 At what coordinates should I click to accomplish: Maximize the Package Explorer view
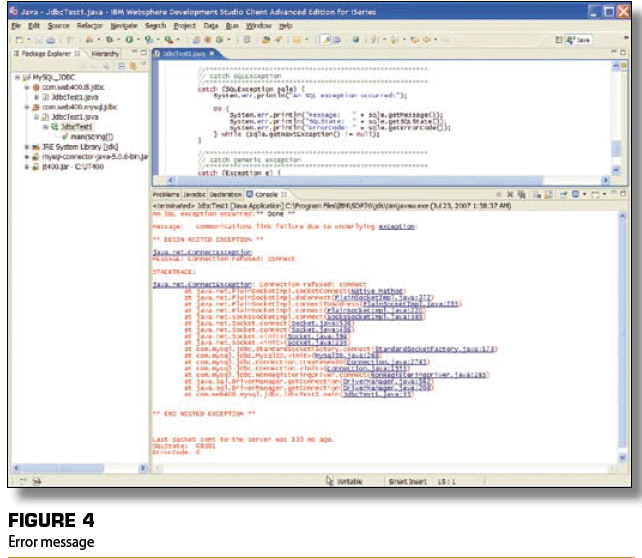[144, 52]
